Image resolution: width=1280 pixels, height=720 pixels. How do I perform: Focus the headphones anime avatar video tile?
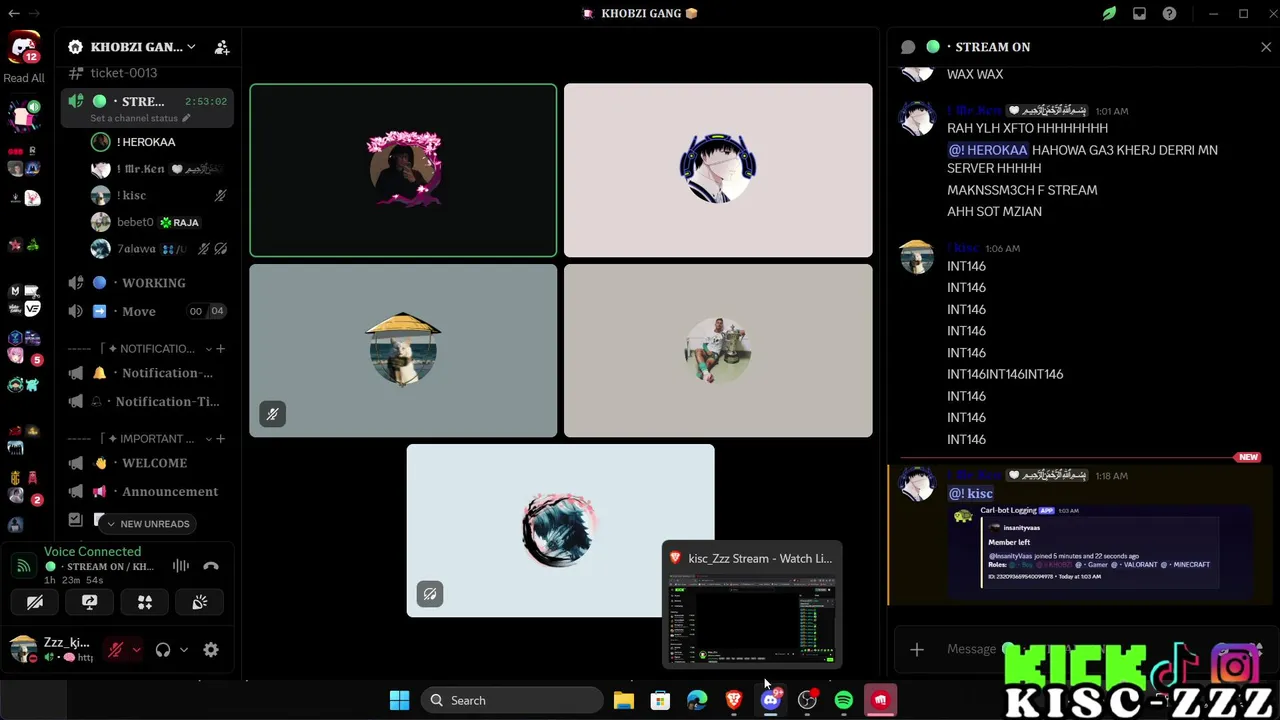coord(718,170)
